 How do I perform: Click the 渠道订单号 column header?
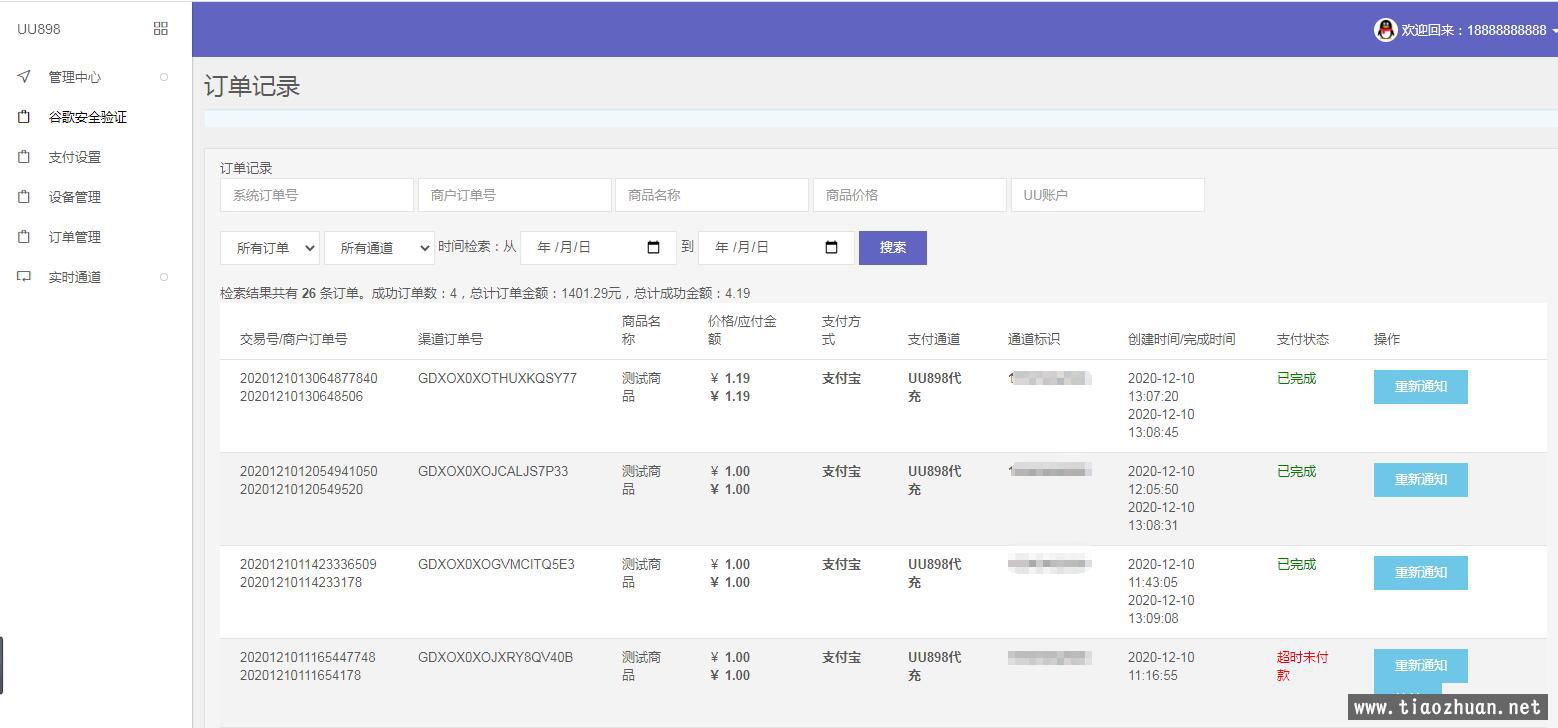450,340
